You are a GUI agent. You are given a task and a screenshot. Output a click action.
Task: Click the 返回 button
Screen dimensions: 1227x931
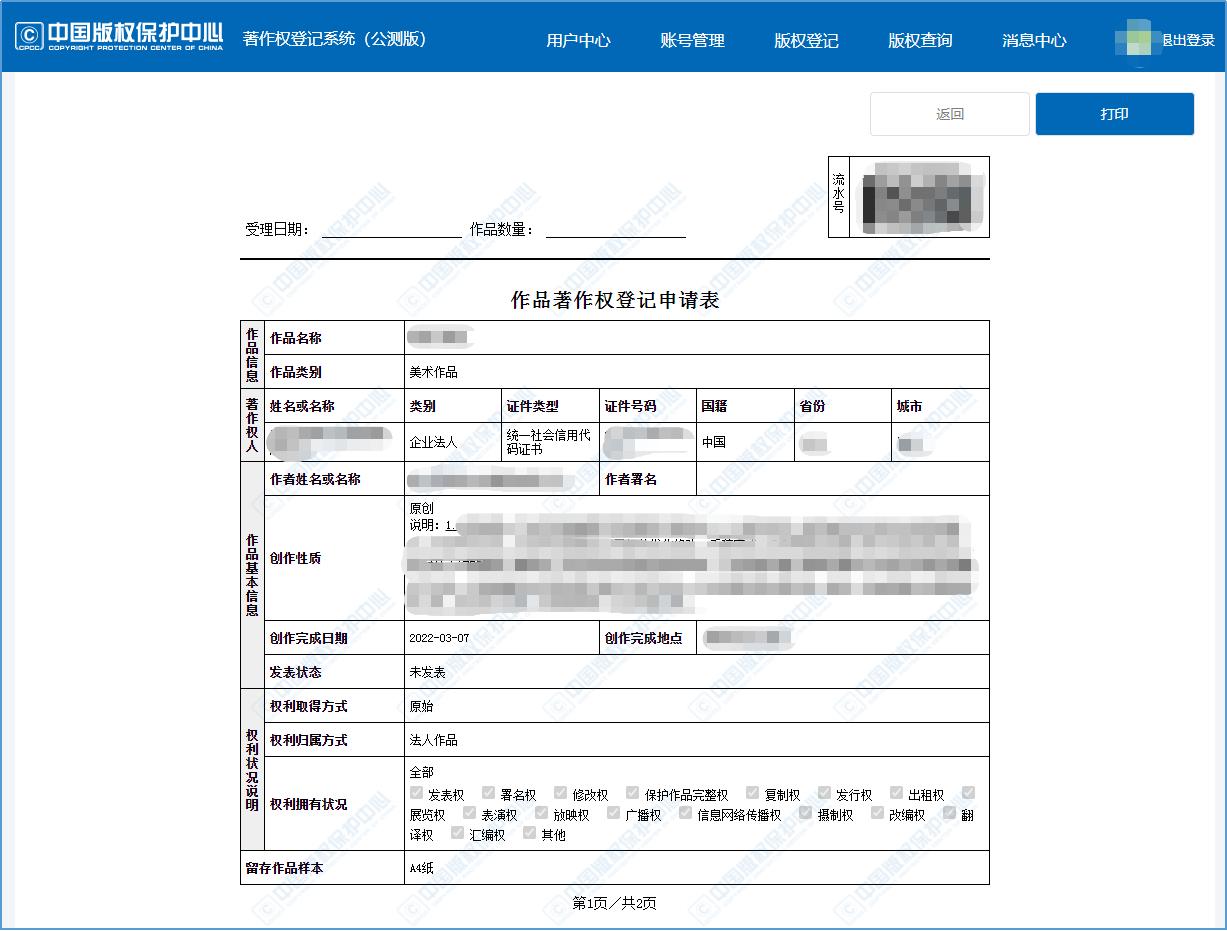948,113
